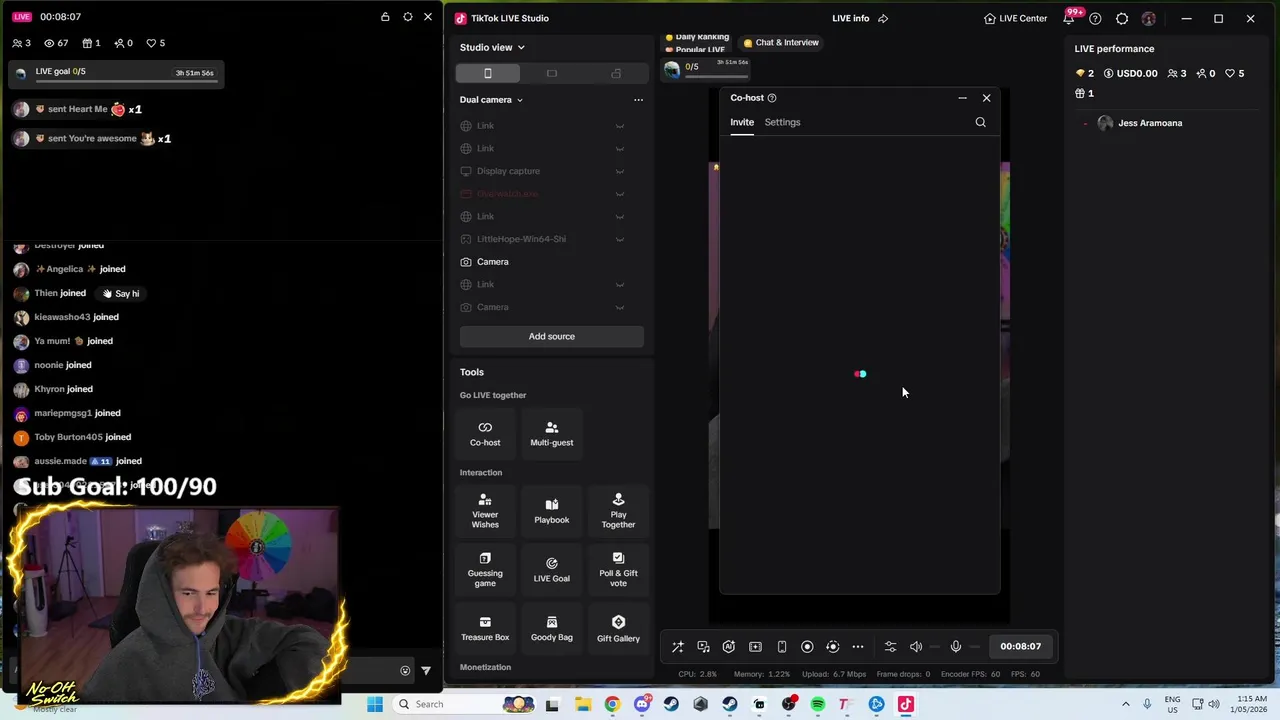The height and width of the screenshot is (720, 1280).
Task: Click the 0/5 goal progress in preview
Action: point(706,68)
